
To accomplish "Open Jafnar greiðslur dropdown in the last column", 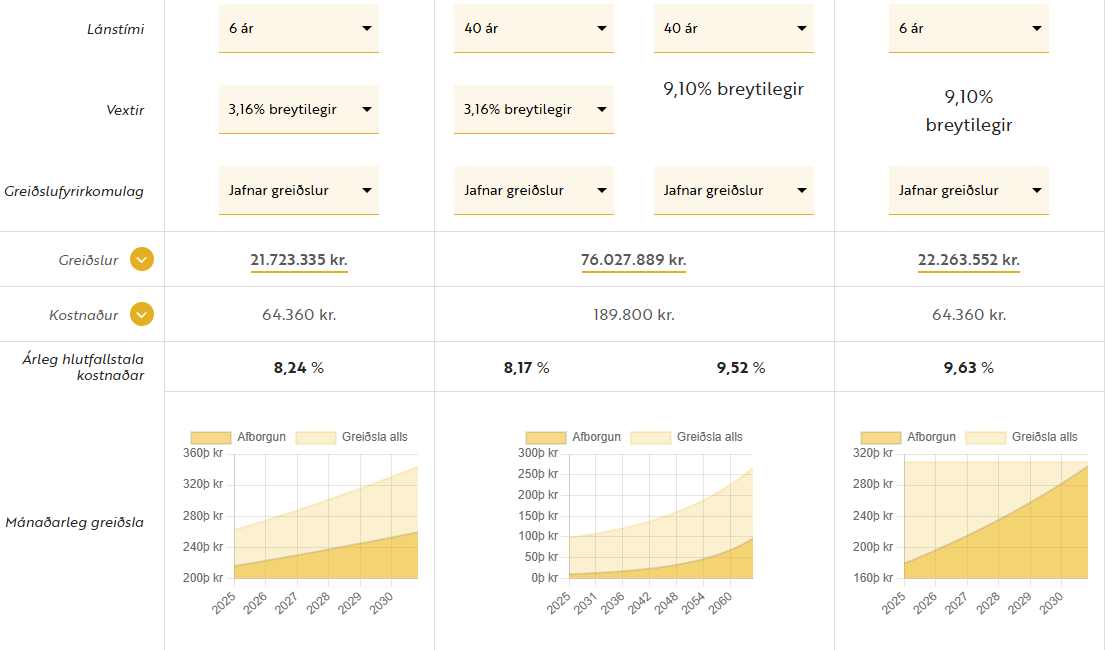I will (x=968, y=190).
